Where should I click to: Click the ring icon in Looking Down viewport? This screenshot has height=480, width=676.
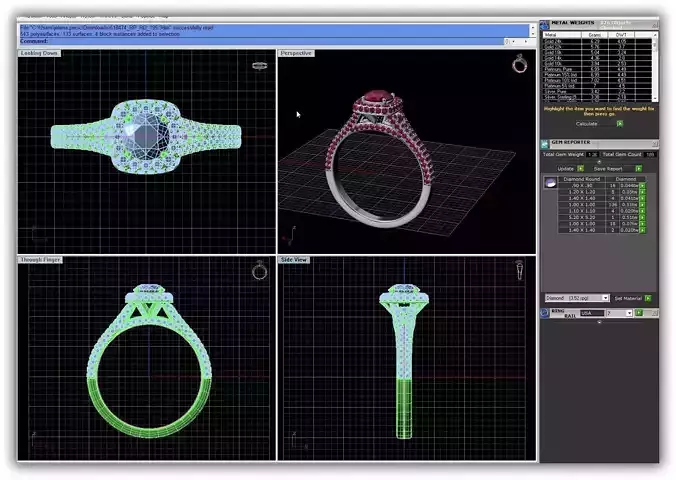pos(260,66)
